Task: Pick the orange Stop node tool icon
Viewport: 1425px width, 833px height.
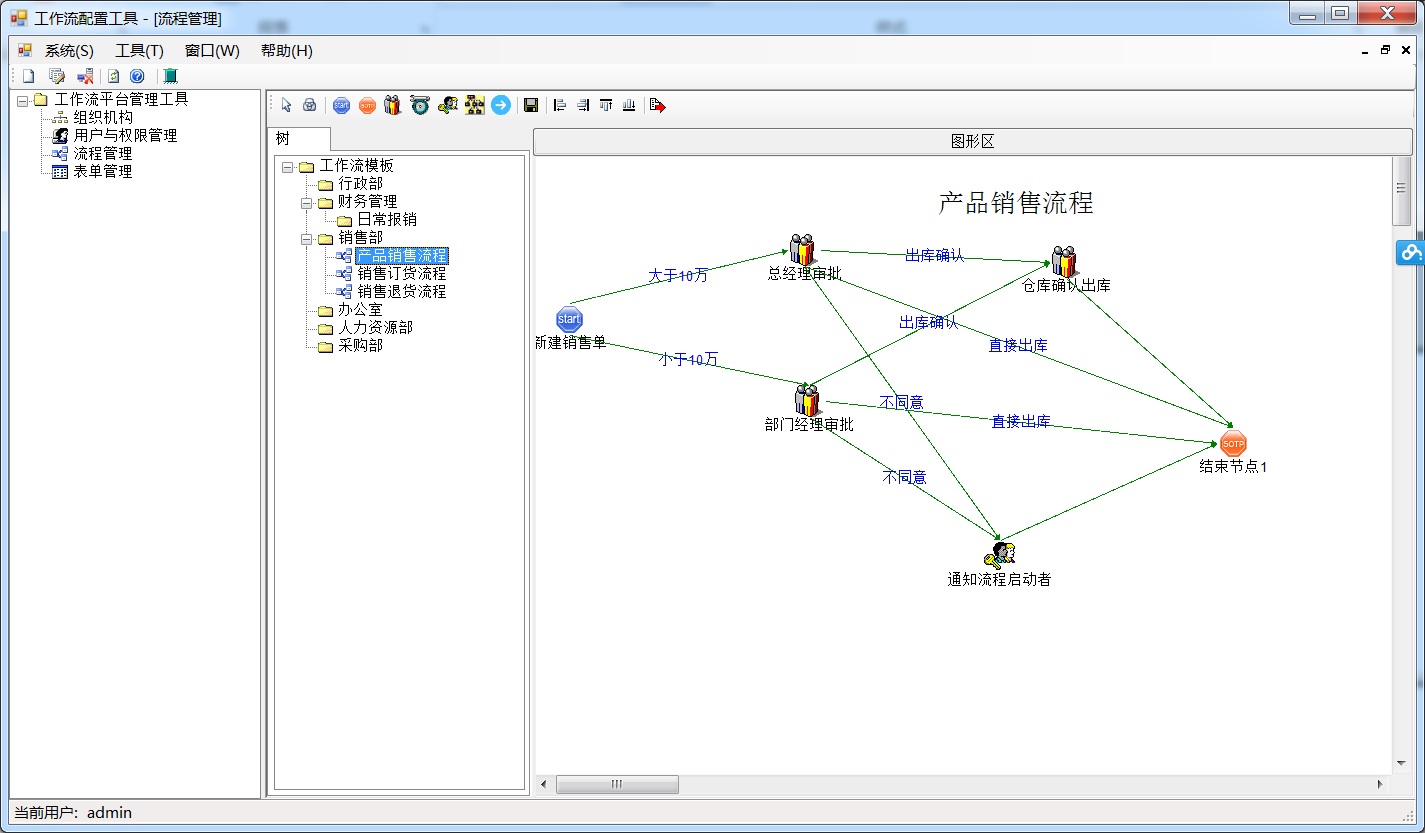Action: (x=367, y=105)
